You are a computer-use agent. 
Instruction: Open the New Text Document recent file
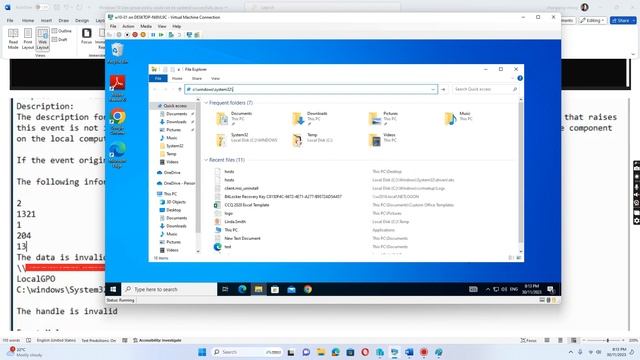coord(242,238)
